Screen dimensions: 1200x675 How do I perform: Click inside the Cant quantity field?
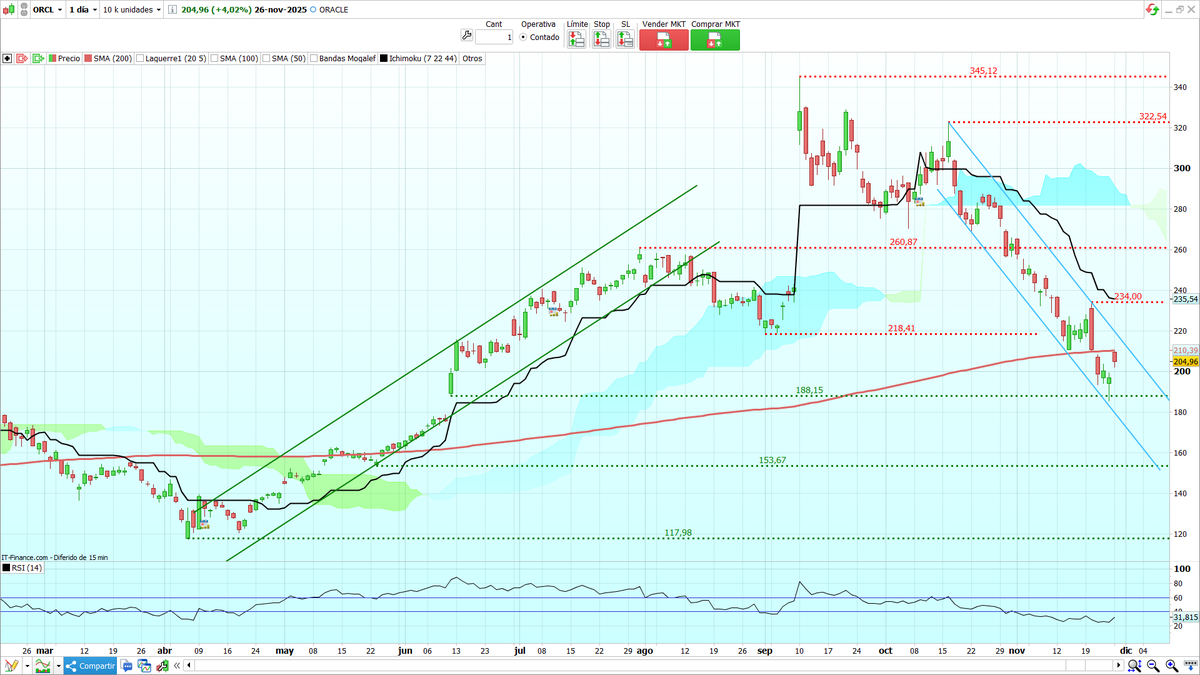[x=494, y=37]
